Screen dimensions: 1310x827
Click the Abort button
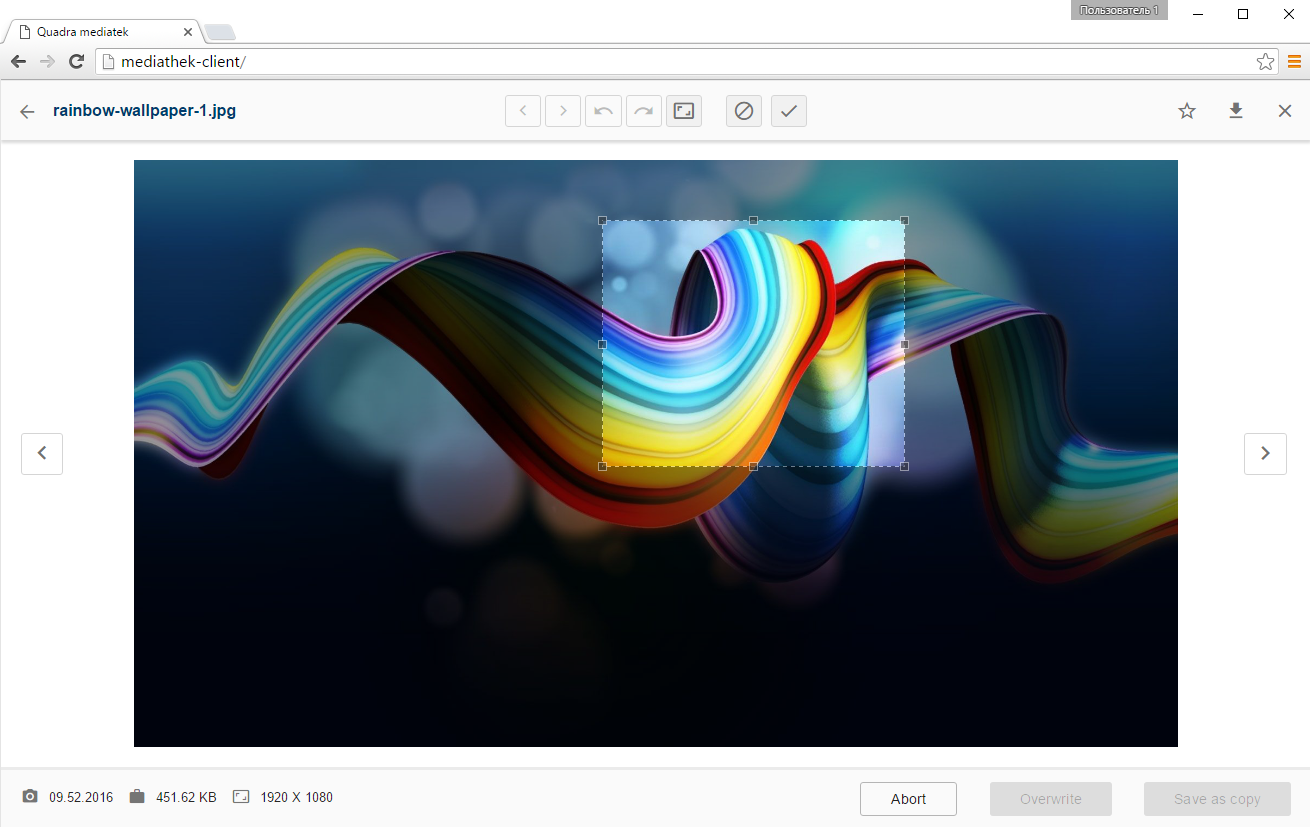(x=908, y=799)
